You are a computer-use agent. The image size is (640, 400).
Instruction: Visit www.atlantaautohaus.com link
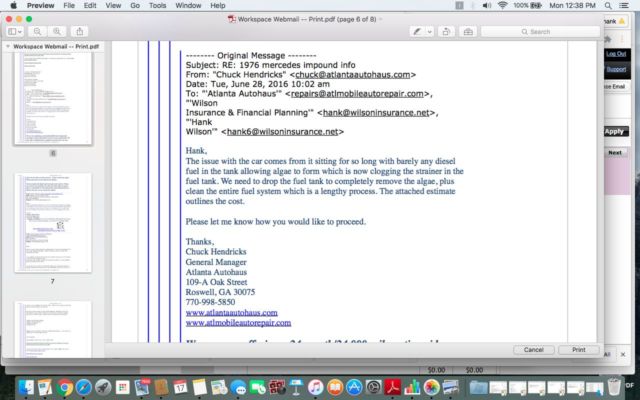(x=231, y=313)
